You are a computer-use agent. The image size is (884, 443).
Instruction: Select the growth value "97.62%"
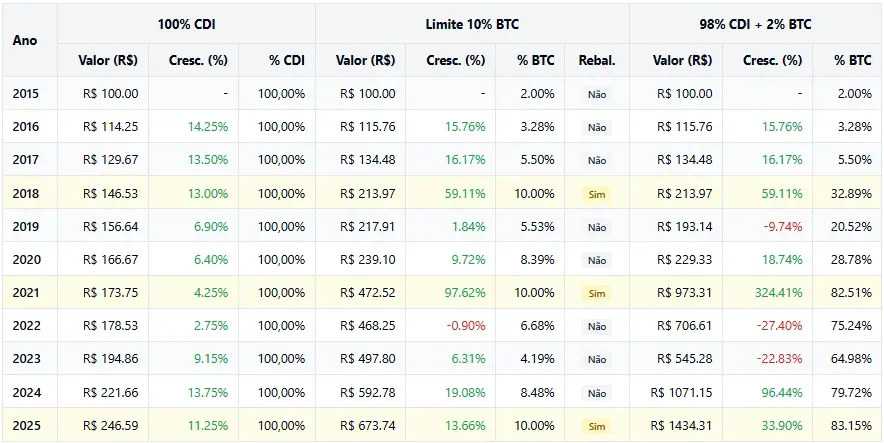pos(465,293)
